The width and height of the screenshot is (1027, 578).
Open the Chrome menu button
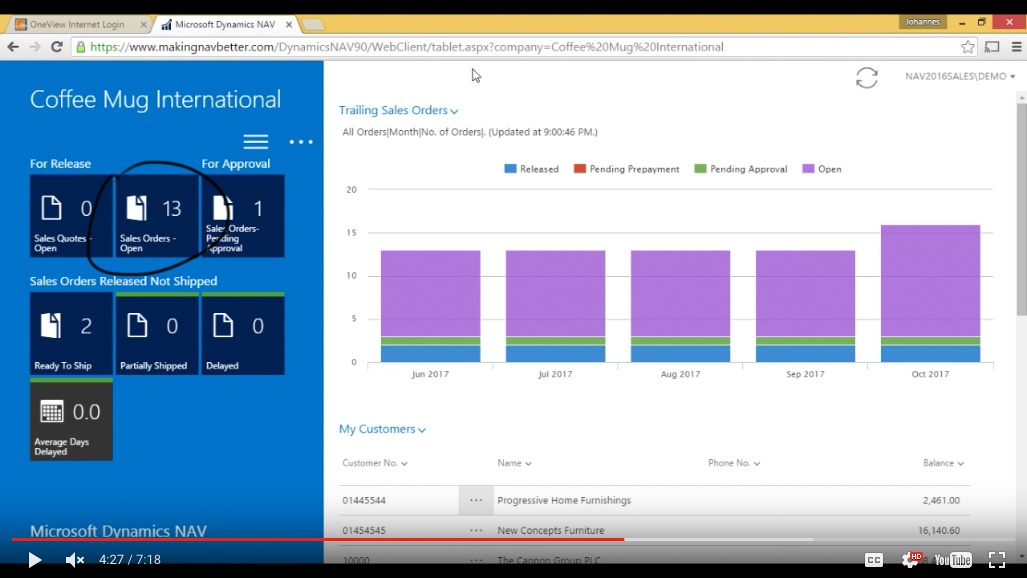1017,47
